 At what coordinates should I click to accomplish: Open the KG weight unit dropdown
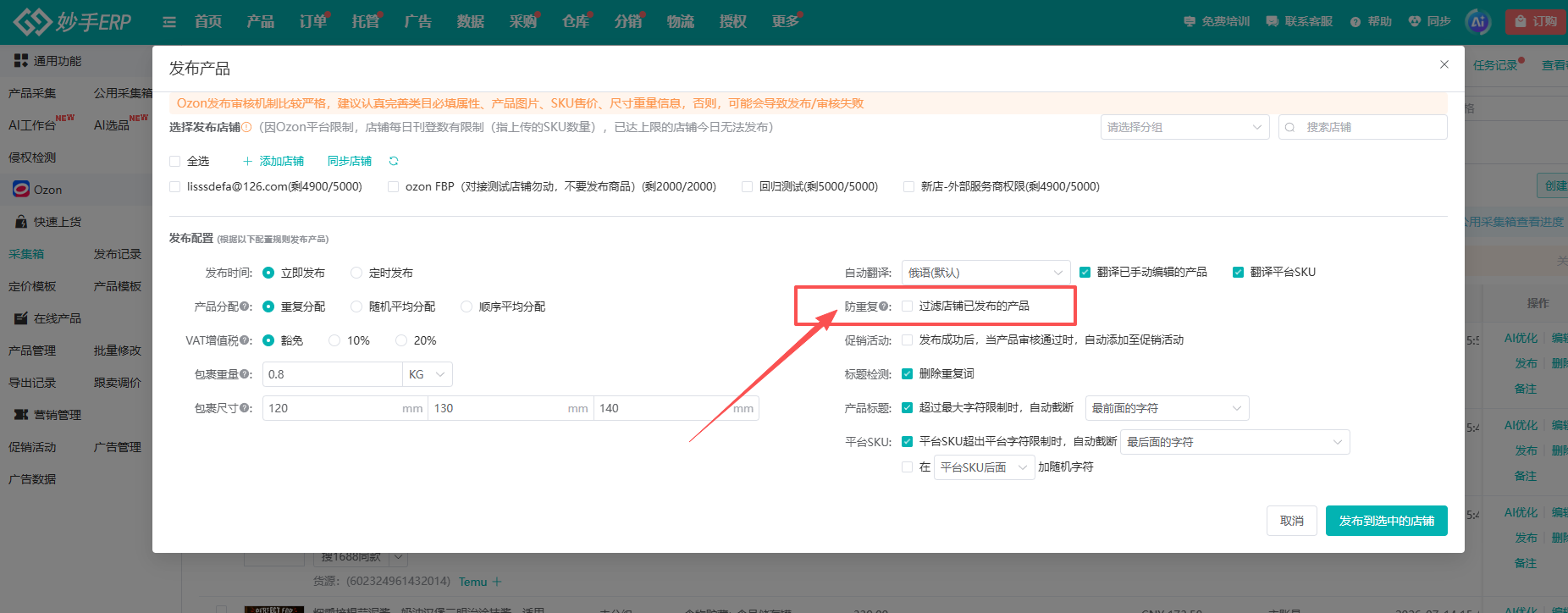point(428,374)
